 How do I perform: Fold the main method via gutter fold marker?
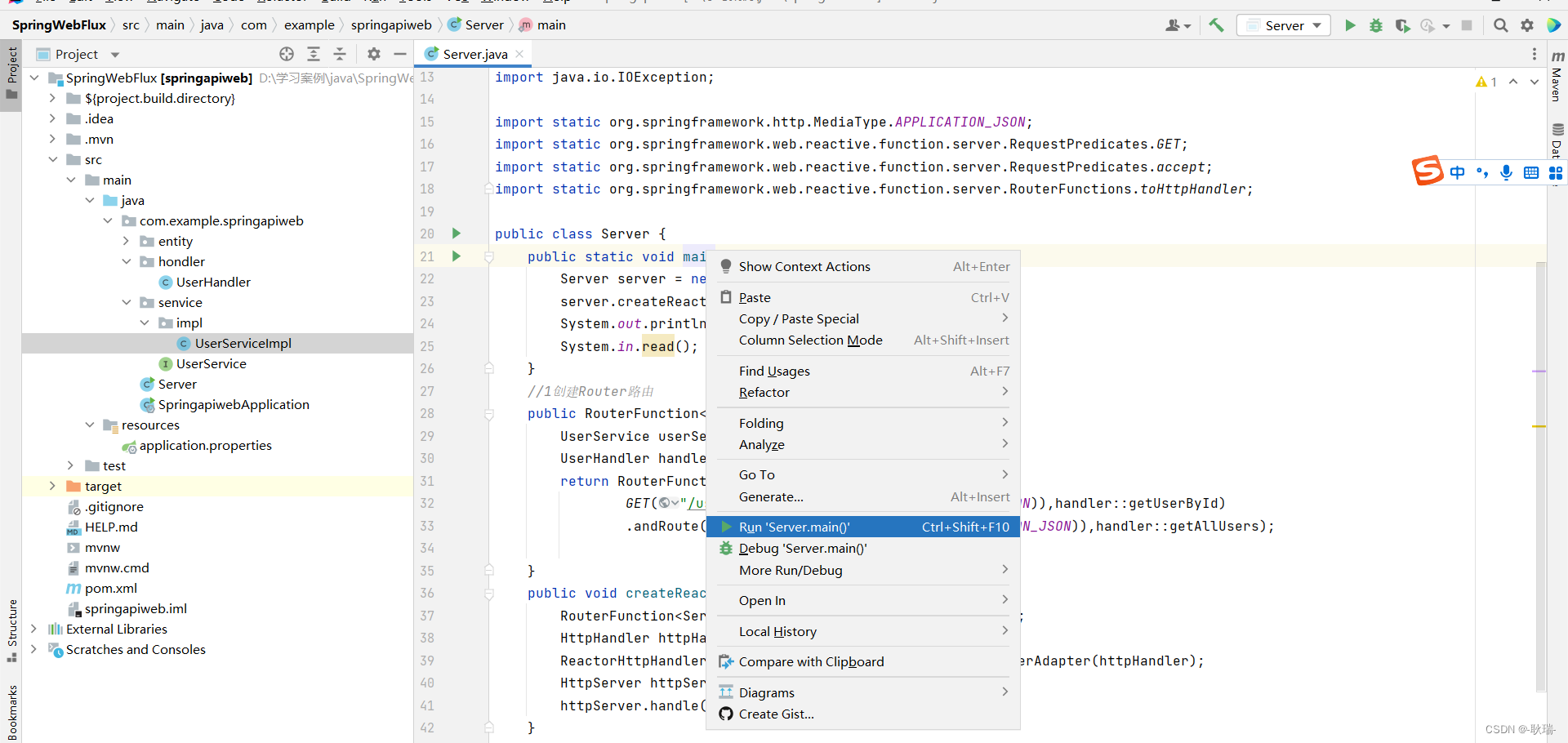click(489, 256)
